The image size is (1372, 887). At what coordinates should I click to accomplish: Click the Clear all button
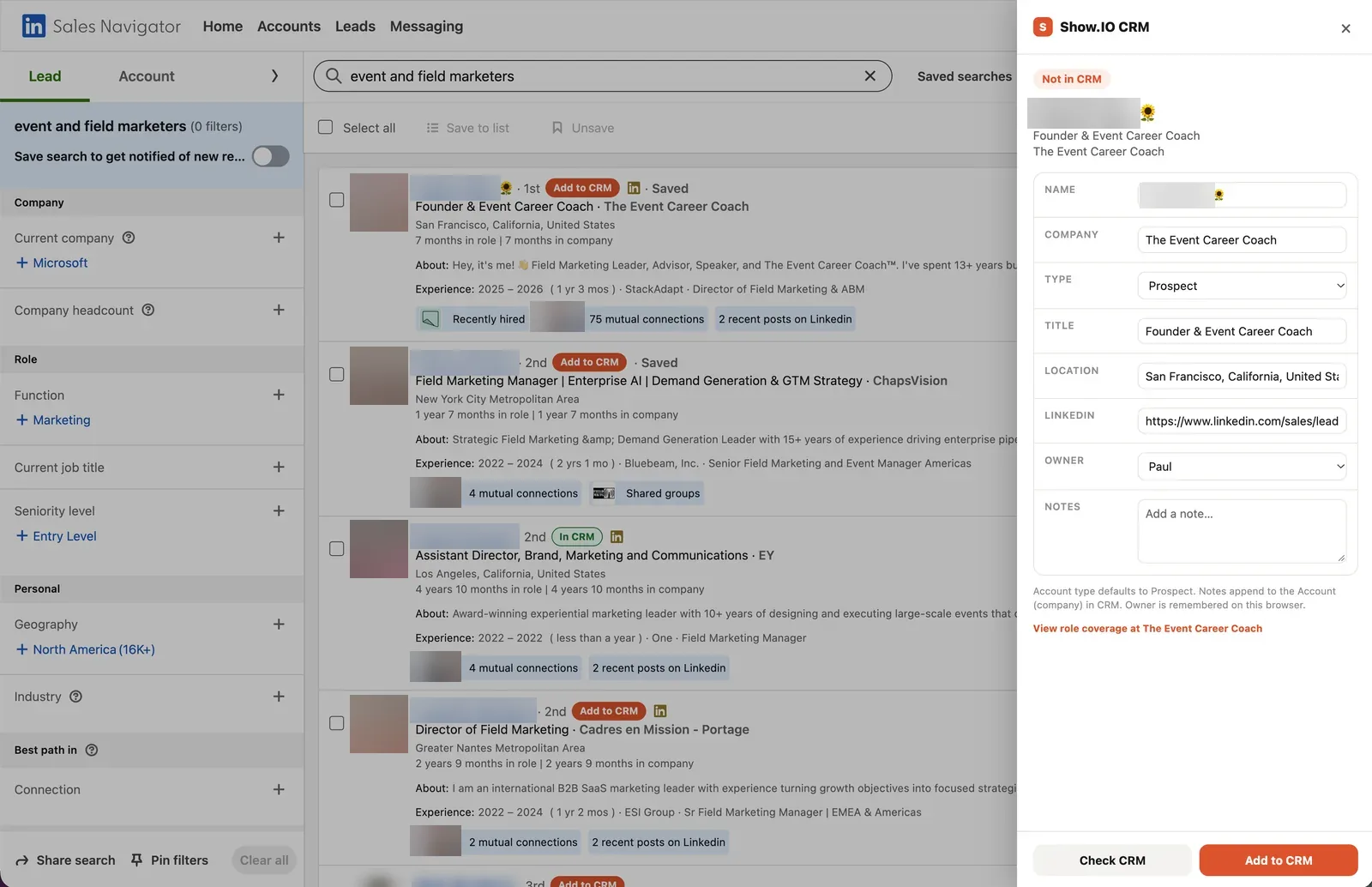(x=264, y=860)
